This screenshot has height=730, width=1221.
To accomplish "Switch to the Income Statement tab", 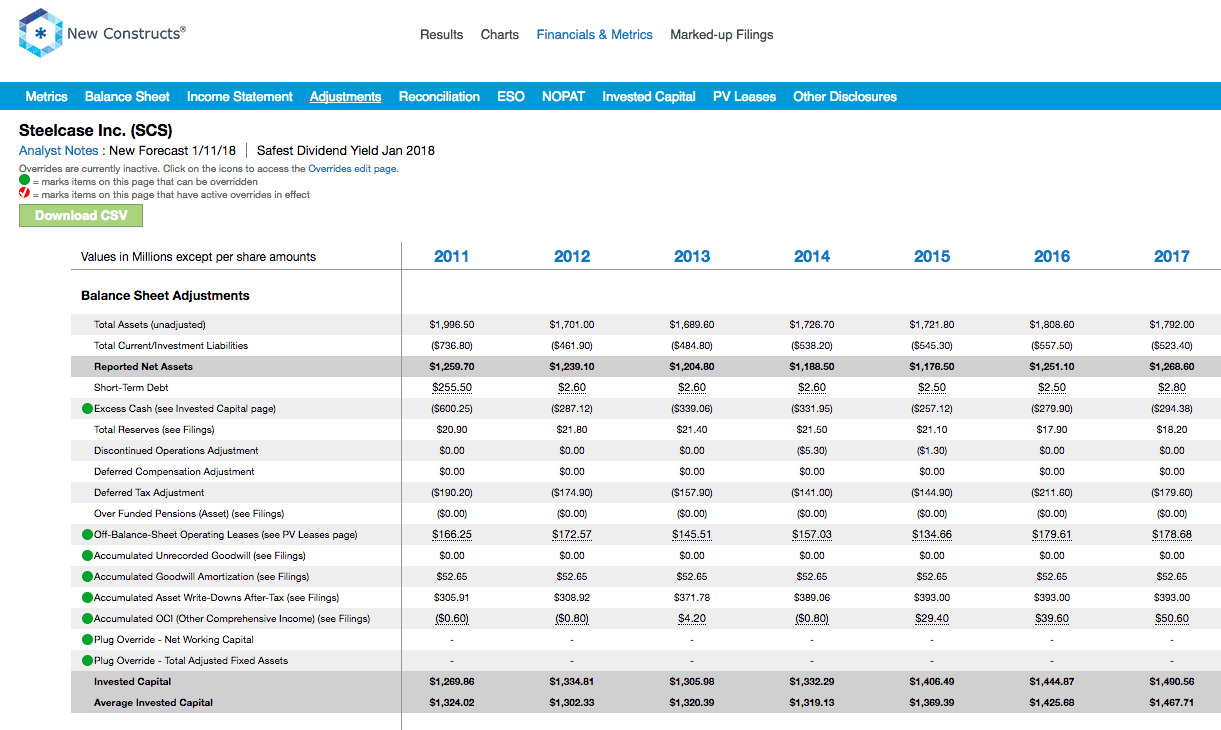I will [240, 96].
